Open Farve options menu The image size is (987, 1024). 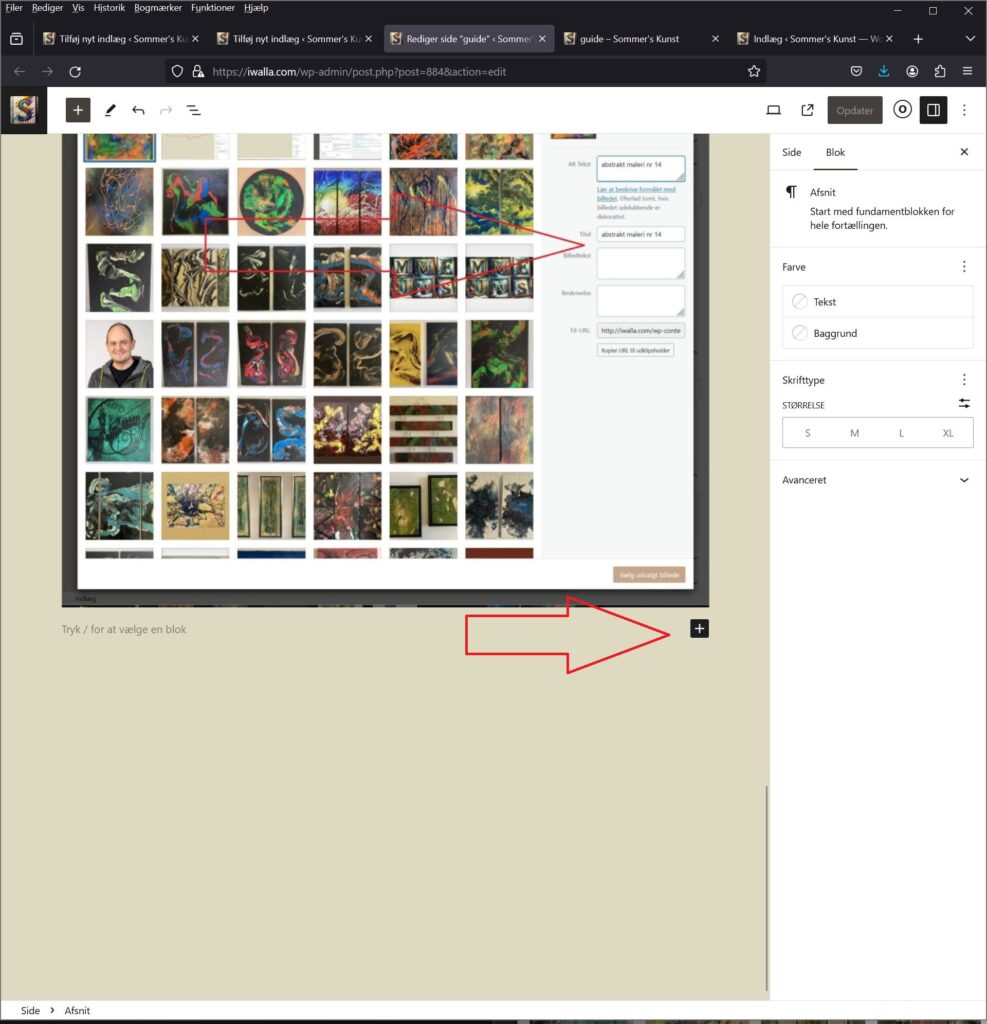(964, 267)
